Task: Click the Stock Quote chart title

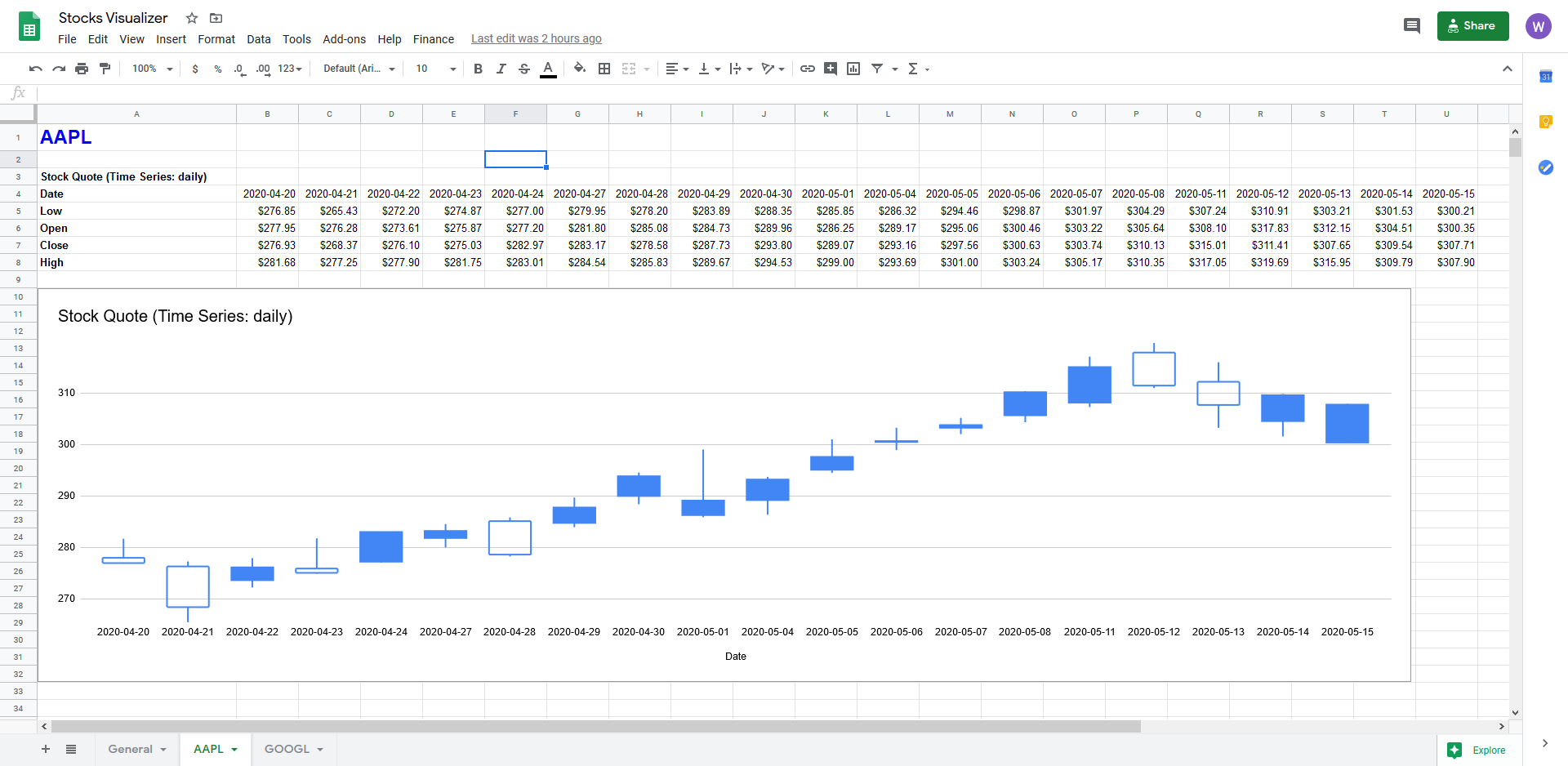Action: pyautogui.click(x=175, y=316)
